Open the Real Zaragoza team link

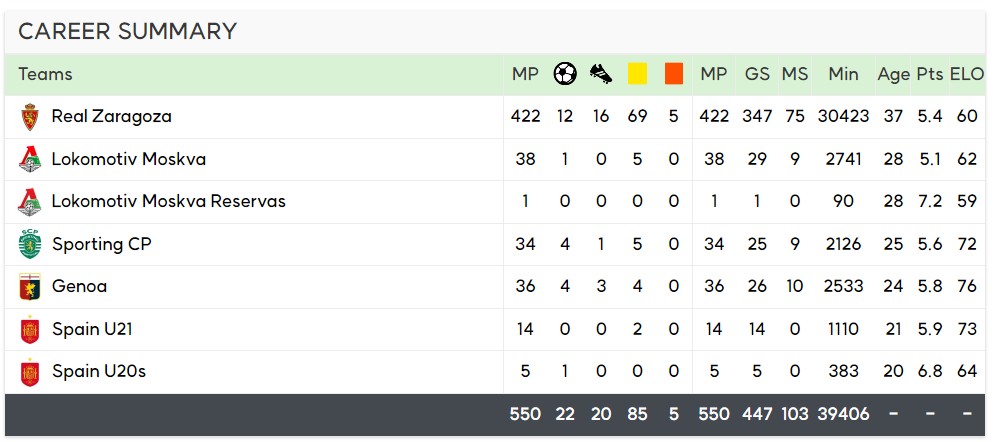click(x=112, y=117)
